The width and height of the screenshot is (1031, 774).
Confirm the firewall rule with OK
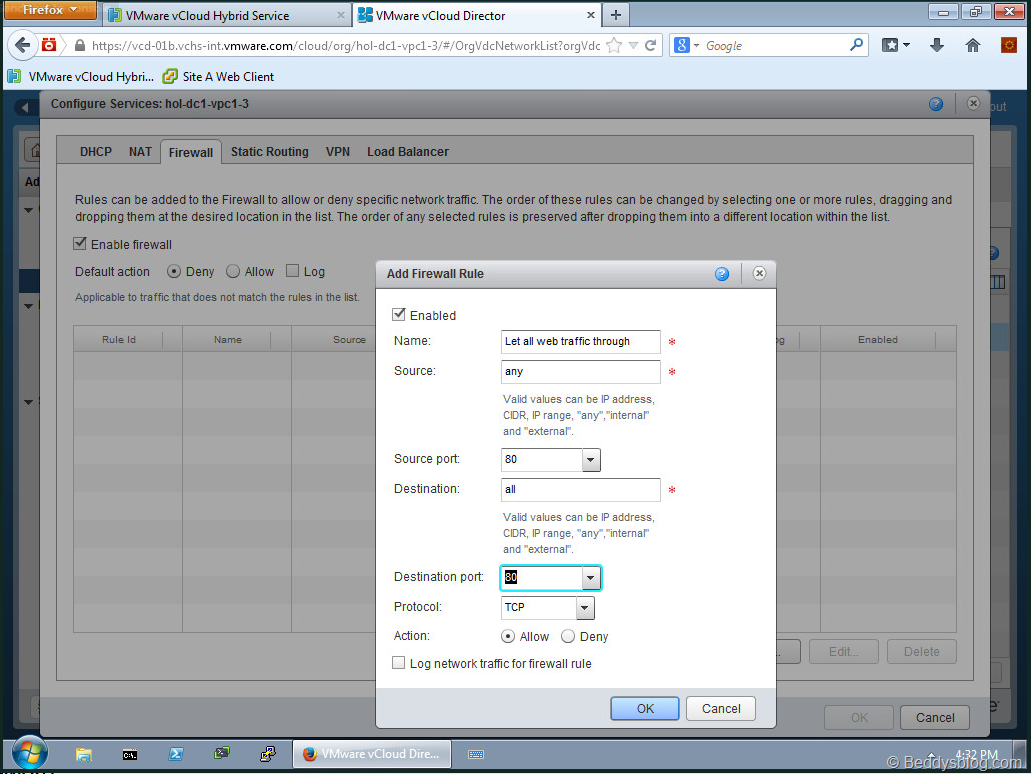point(645,708)
